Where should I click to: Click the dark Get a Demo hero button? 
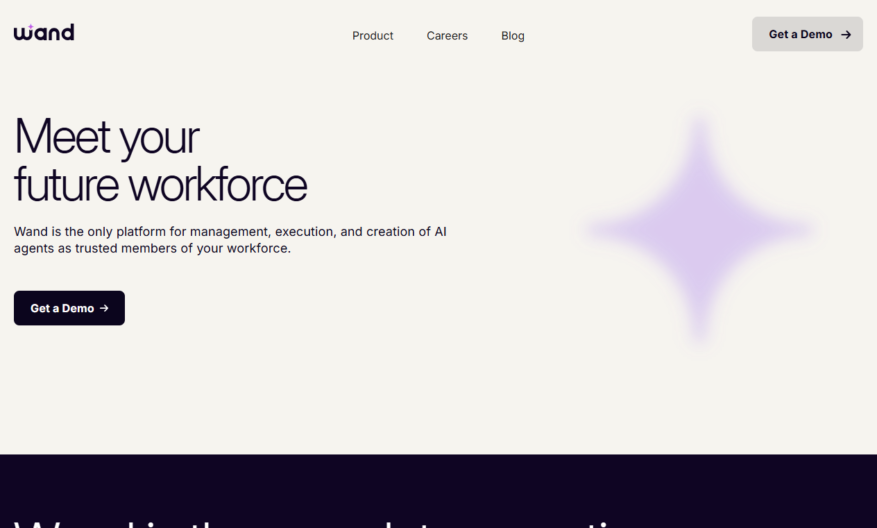point(69,308)
